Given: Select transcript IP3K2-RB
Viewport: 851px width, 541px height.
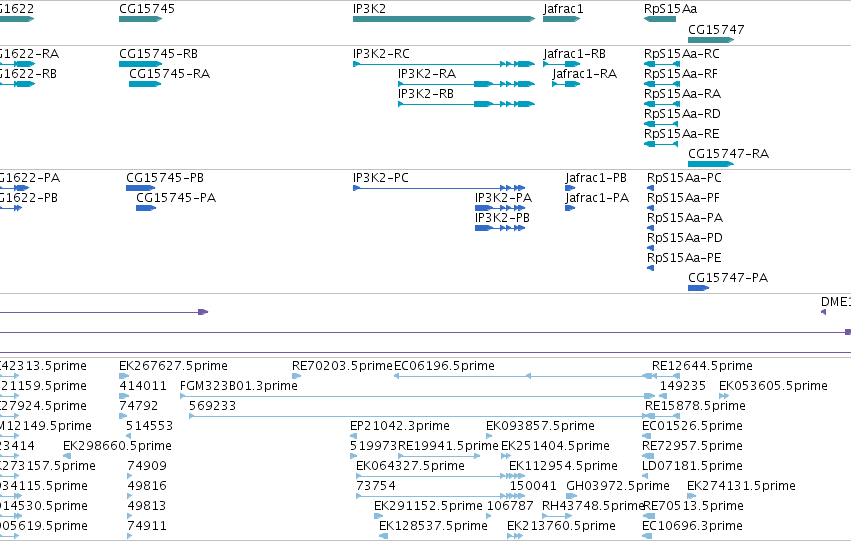Looking at the screenshot, I should coord(426,94).
